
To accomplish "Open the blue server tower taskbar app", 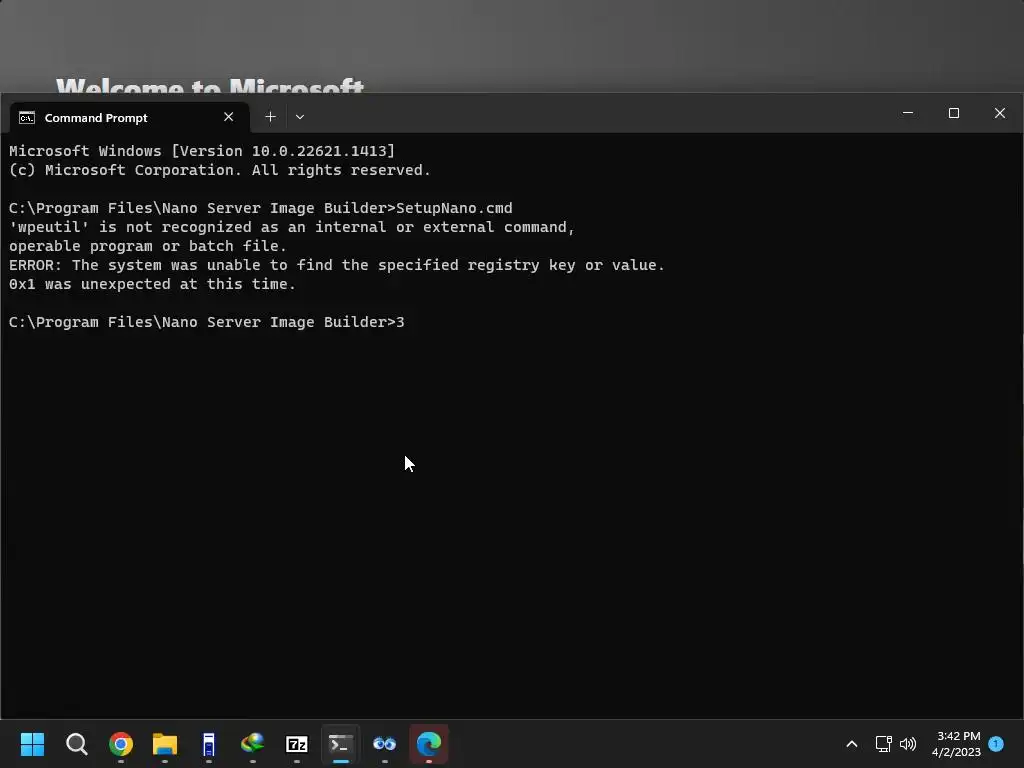I will coord(208,744).
